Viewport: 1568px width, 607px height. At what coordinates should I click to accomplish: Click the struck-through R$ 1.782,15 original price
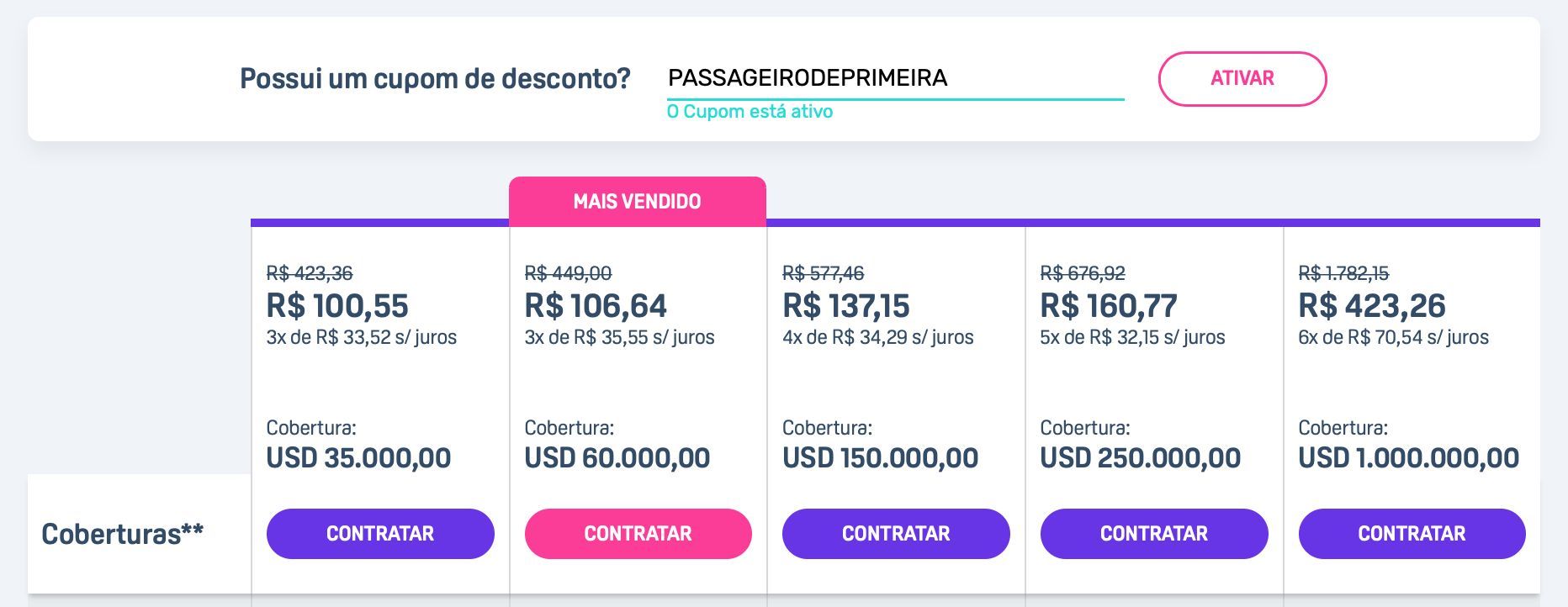(x=1343, y=273)
